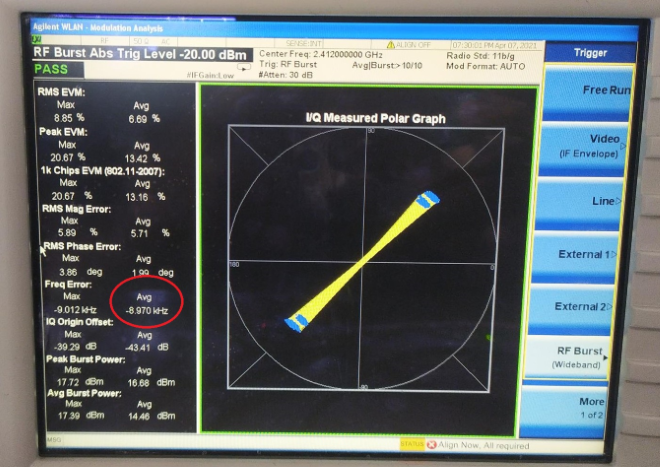Open the External 1 trigger submenu
The width and height of the screenshot is (660, 467).
(590, 254)
